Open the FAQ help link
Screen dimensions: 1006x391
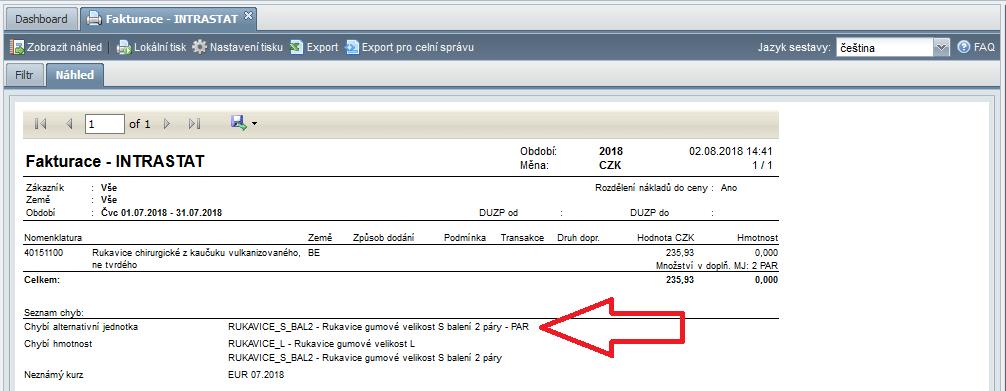tap(976, 48)
